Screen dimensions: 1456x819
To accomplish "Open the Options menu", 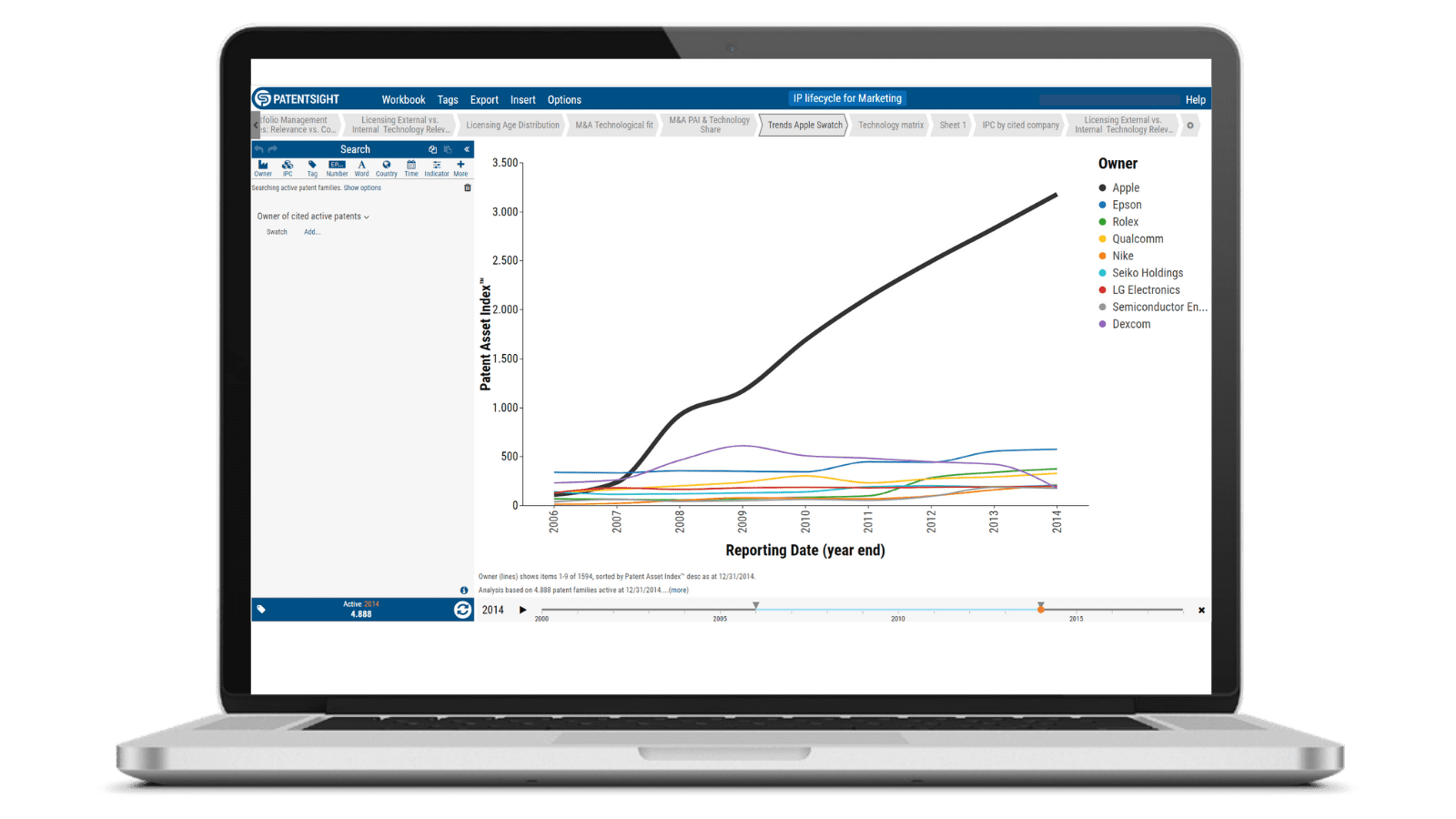I will point(564,100).
